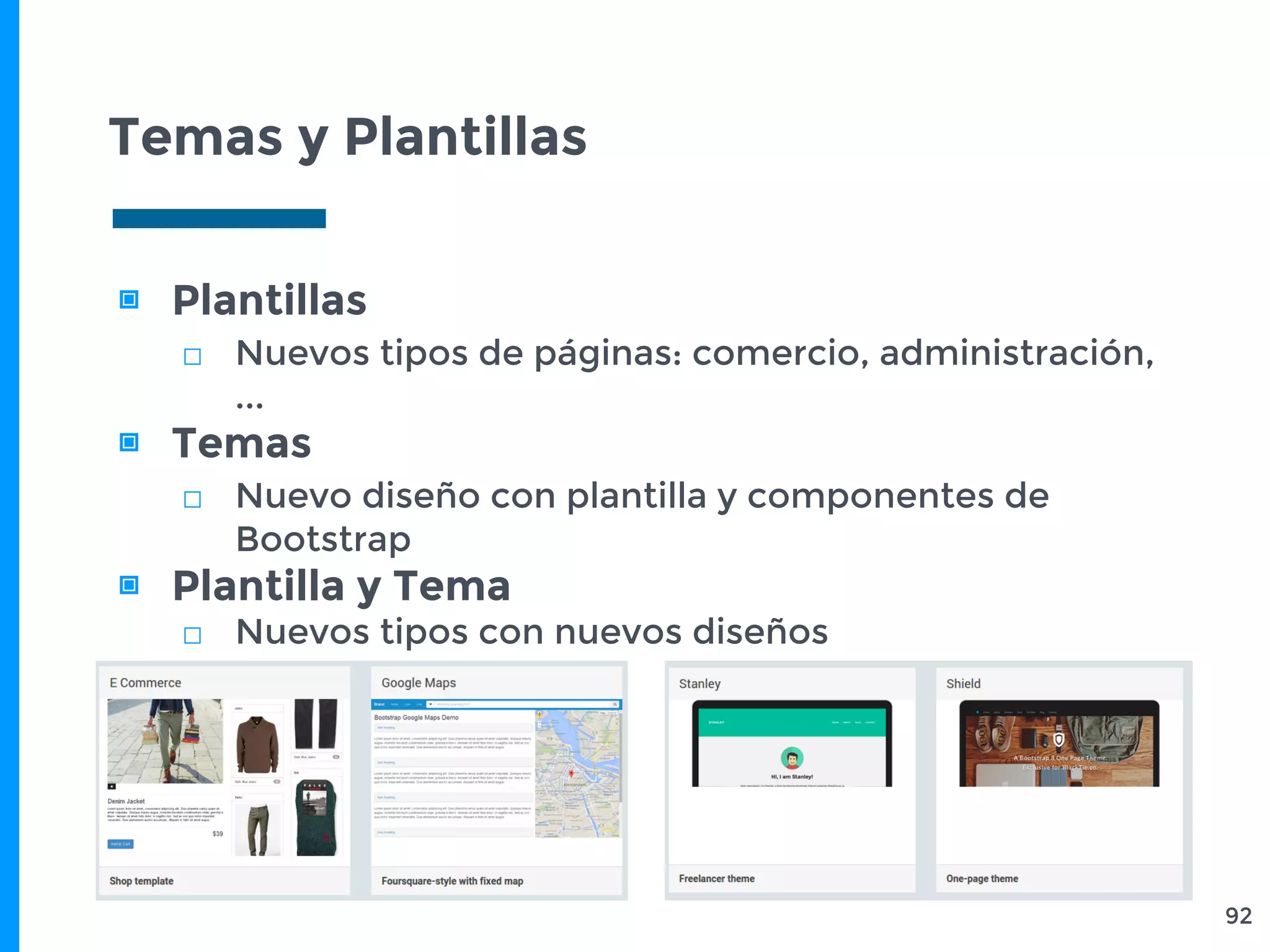This screenshot has width=1270, height=952.
Task: Click the 'Temas y Plantillas' slide title
Action: (348, 138)
